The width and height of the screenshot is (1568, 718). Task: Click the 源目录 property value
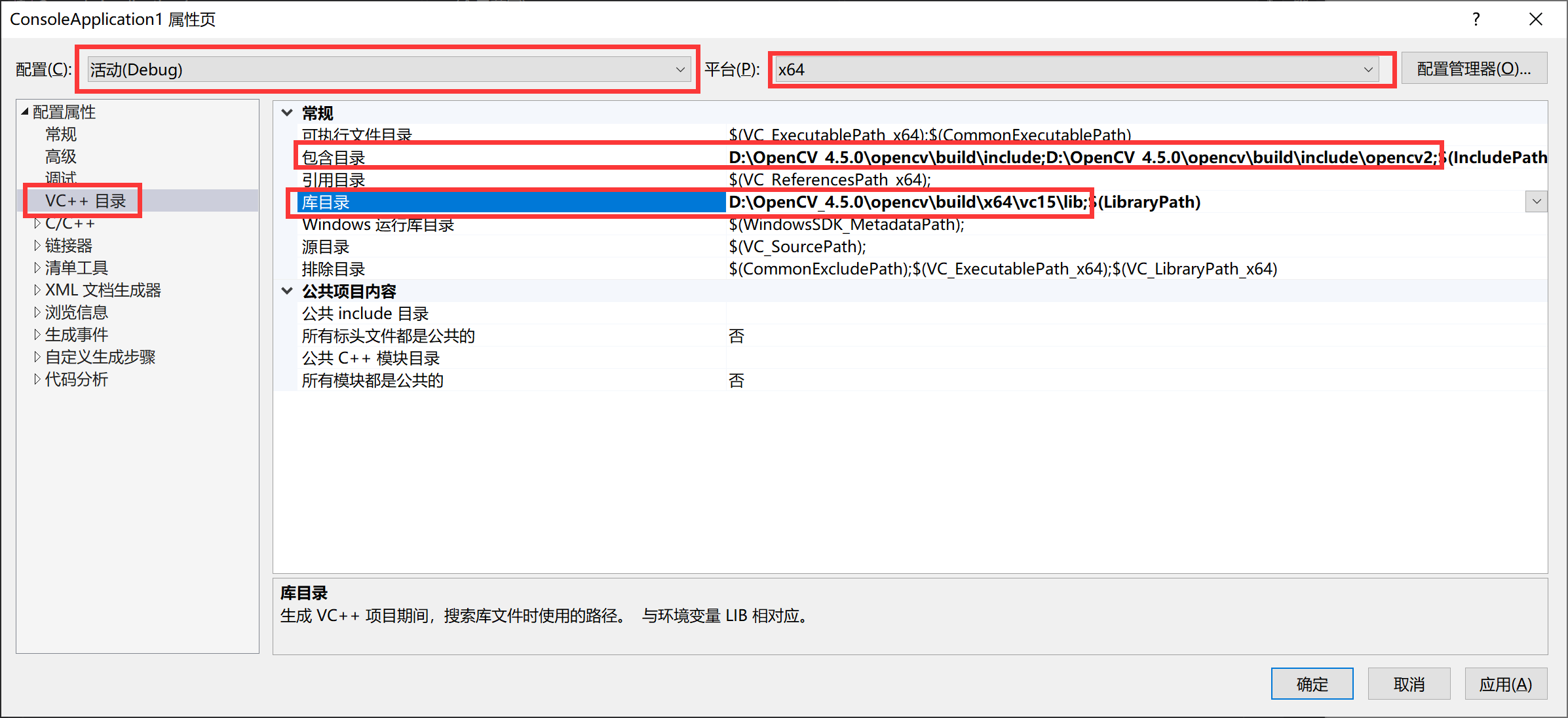click(x=797, y=246)
